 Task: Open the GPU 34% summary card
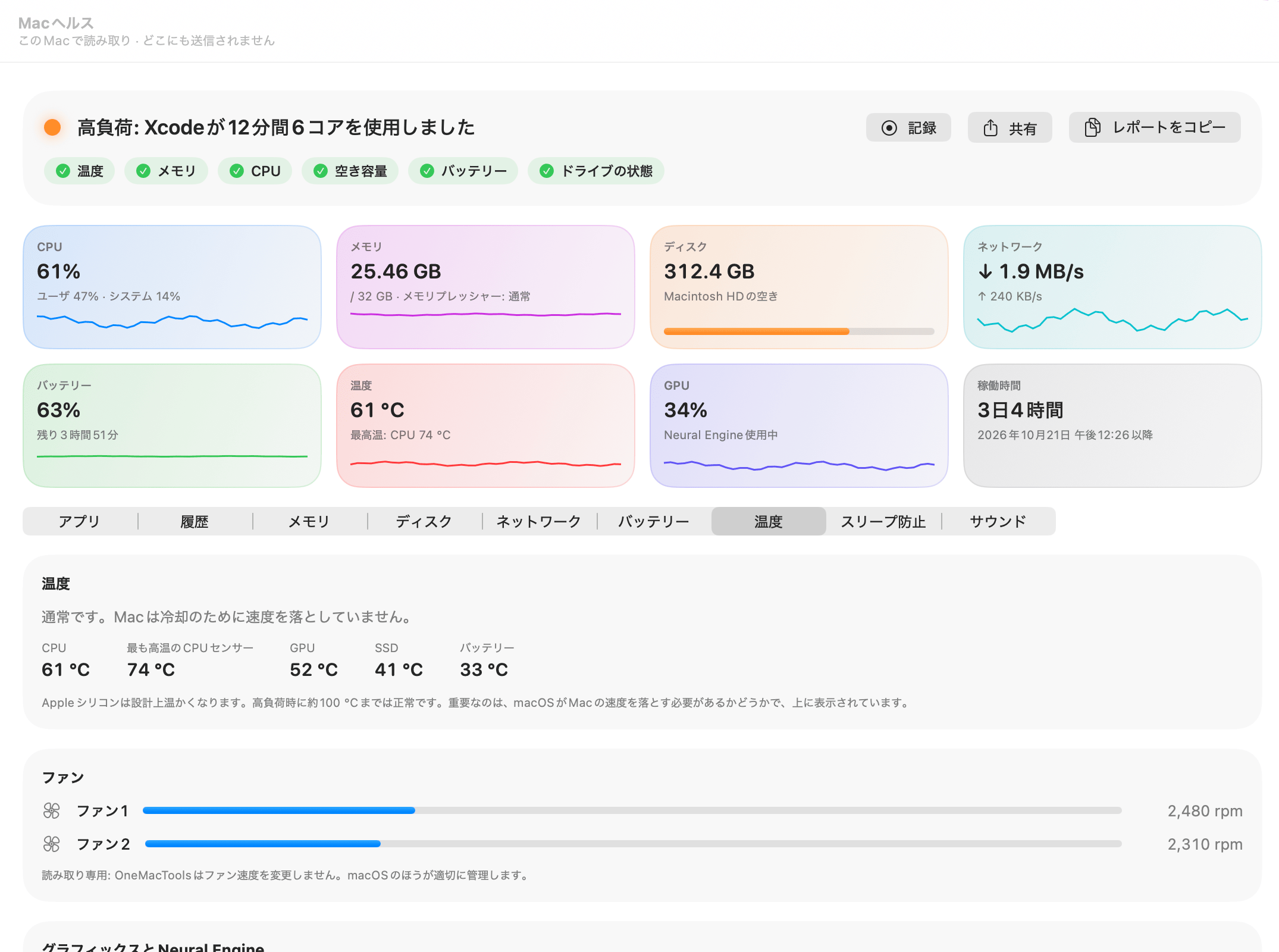[x=799, y=425]
